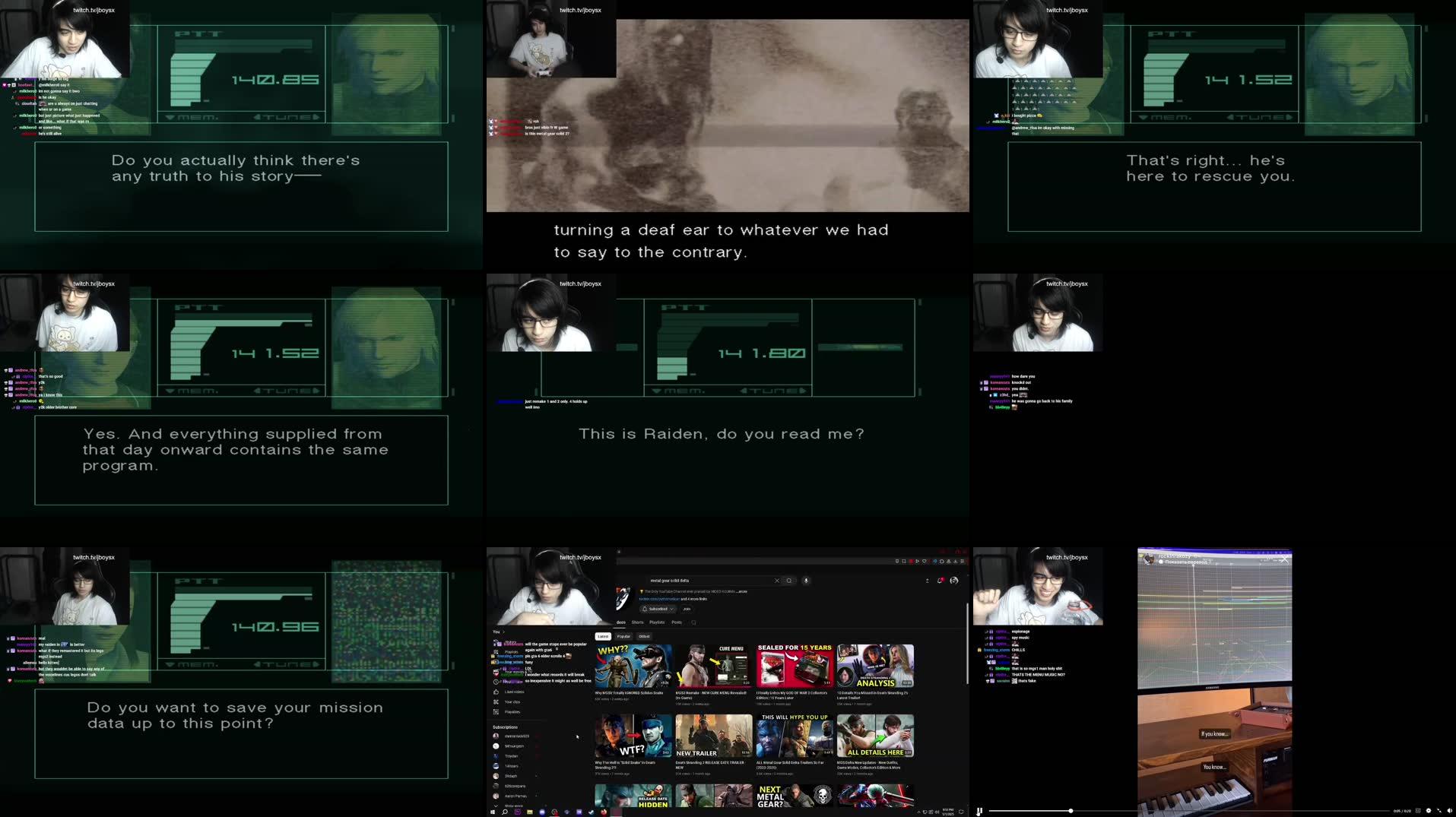The width and height of the screenshot is (1456, 817).
Task: Click the codec frequency reading 140.96
Action: coord(275,627)
